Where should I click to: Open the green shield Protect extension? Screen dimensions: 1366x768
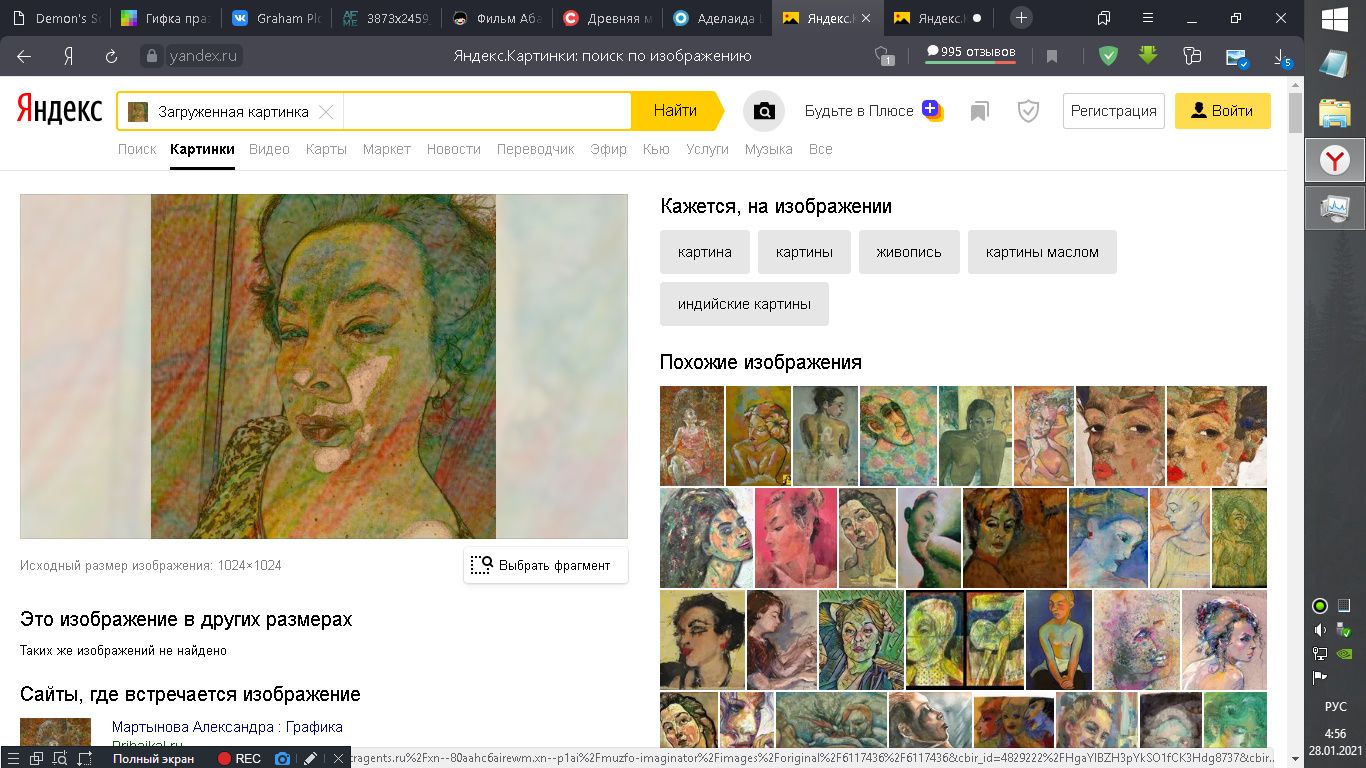click(1108, 56)
